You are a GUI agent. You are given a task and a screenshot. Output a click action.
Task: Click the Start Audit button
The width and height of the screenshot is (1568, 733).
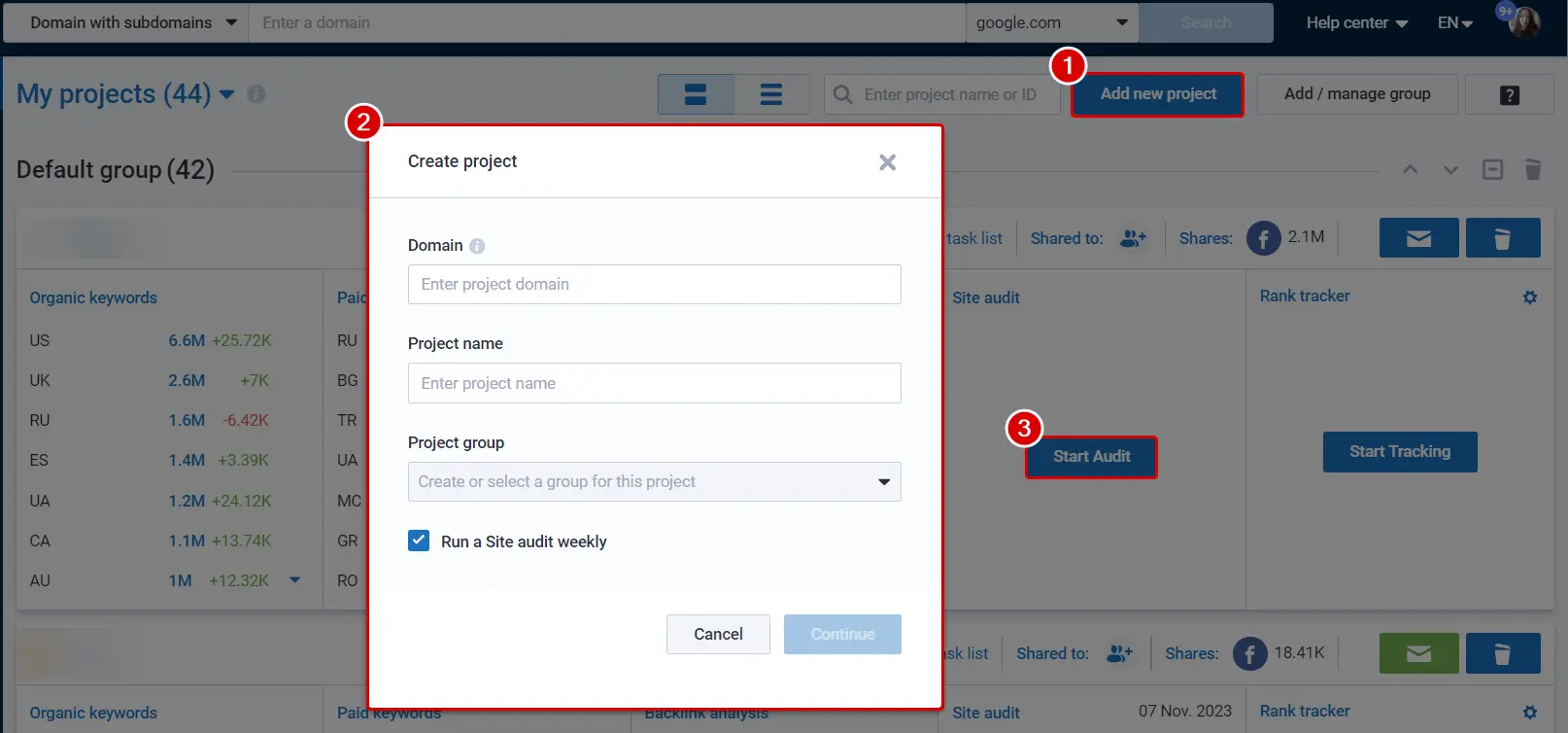point(1091,457)
